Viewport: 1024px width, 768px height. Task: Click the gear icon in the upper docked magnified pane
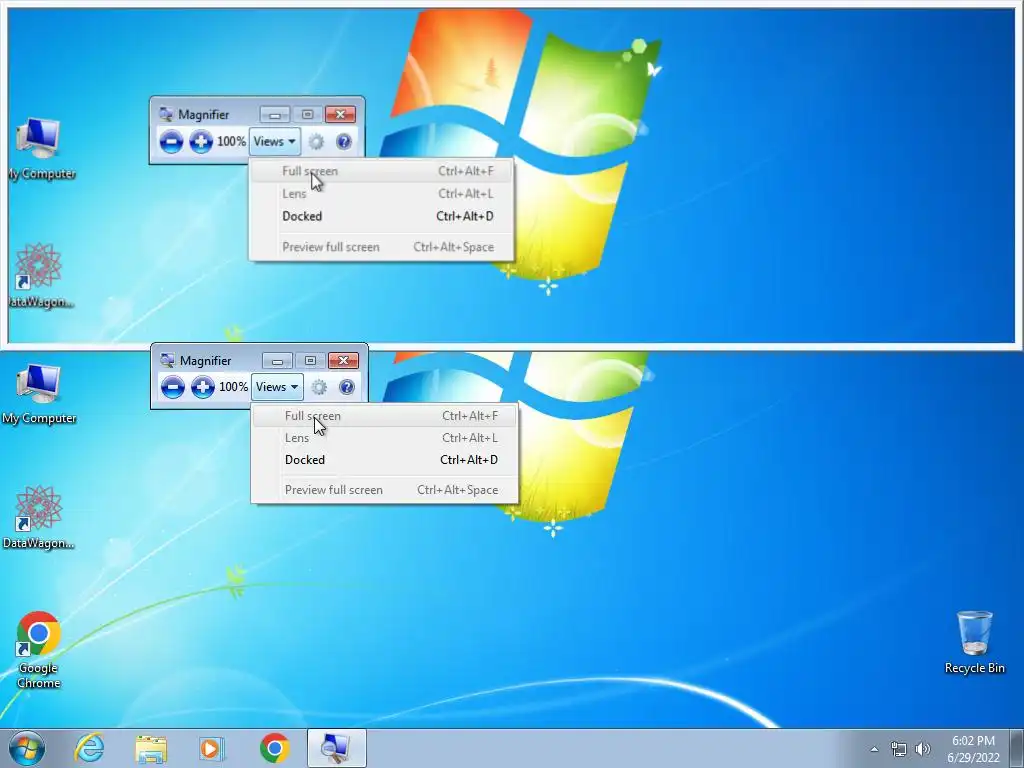[316, 142]
